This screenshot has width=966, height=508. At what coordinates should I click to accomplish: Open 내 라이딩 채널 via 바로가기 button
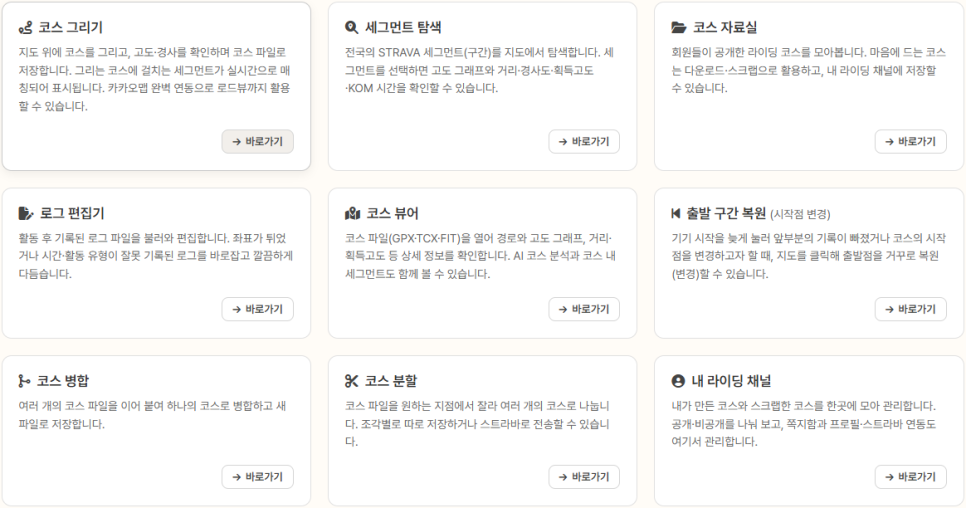click(x=911, y=477)
